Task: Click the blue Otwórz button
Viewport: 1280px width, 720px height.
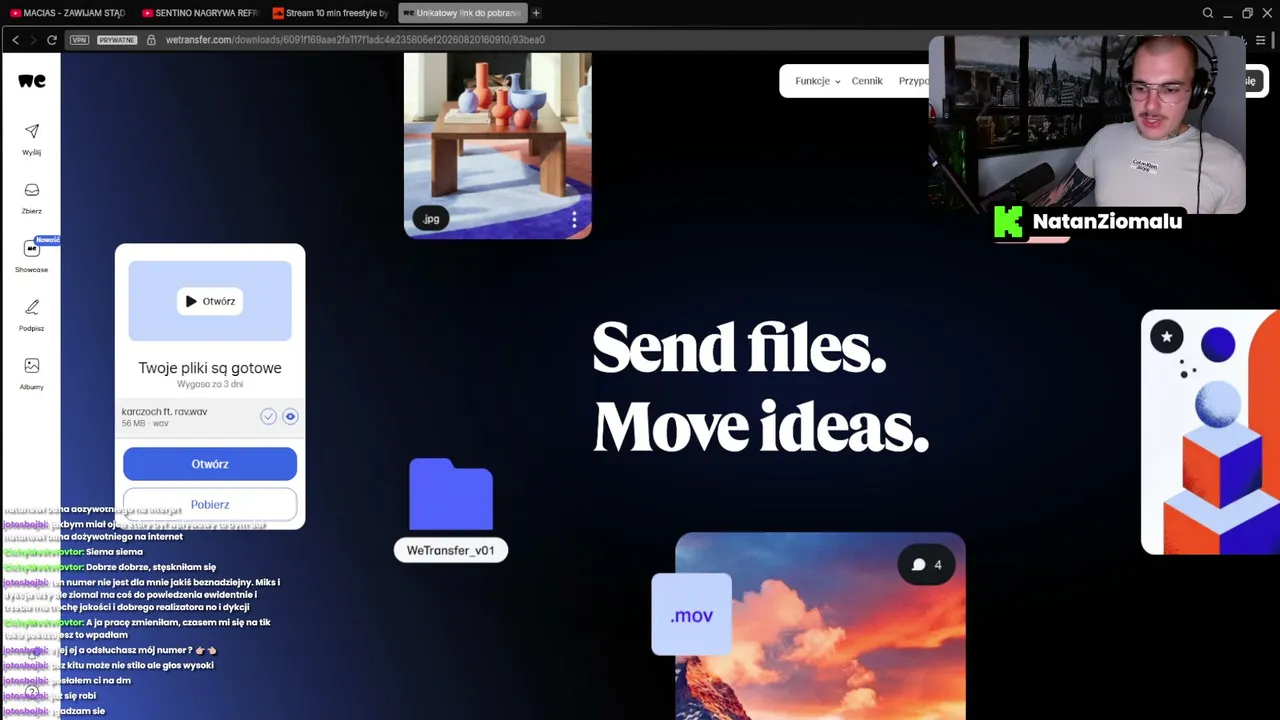Action: coord(210,464)
